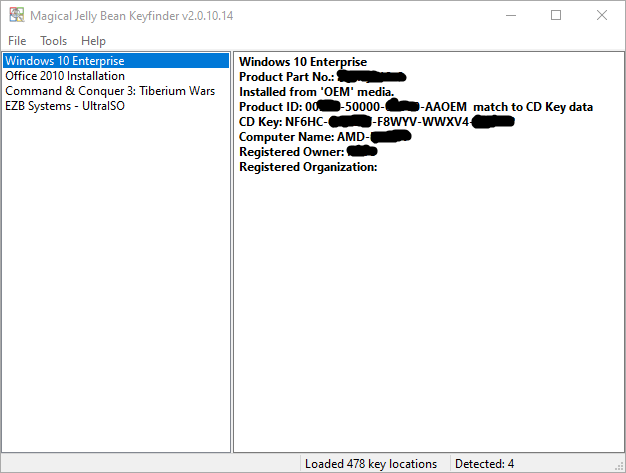Open the Tools menu
626x473 pixels.
(x=53, y=41)
